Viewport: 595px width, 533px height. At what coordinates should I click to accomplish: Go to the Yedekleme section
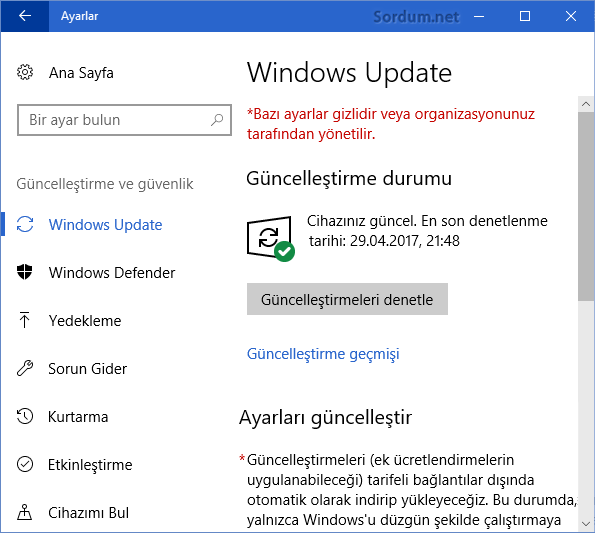point(85,321)
